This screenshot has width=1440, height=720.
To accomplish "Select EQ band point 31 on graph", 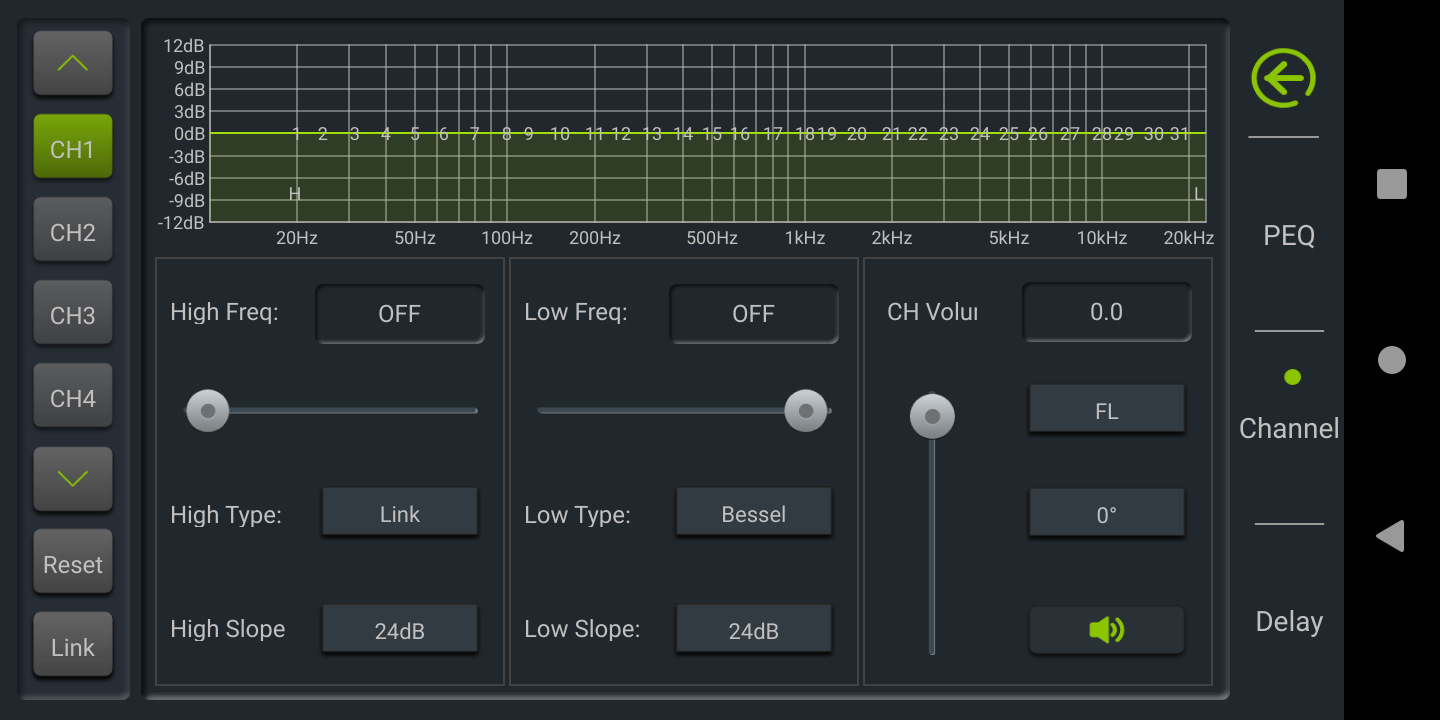I will click(1180, 134).
